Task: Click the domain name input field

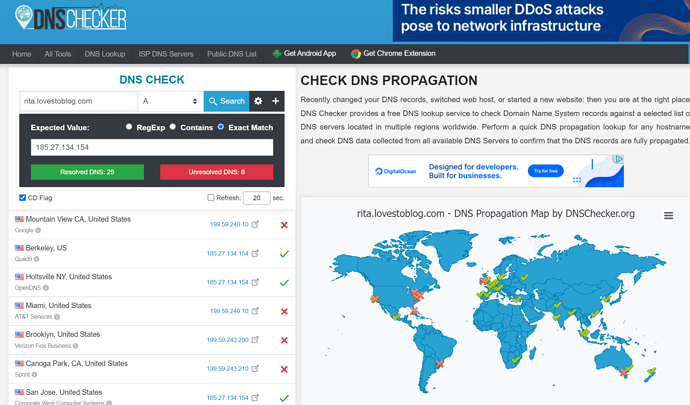Action: (x=79, y=101)
